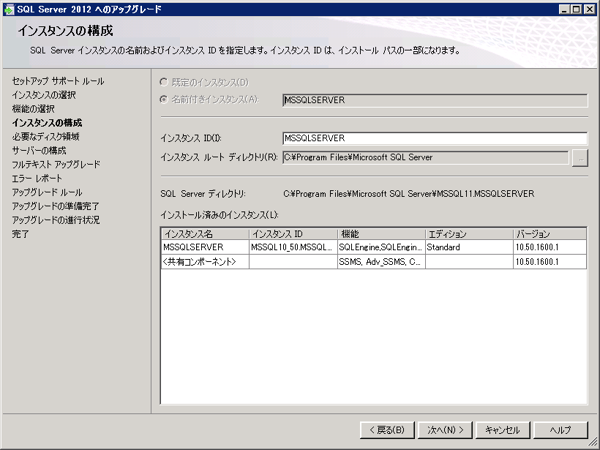Click the フルテキスト アップグレード step
This screenshot has width=600, height=450.
click(x=56, y=165)
